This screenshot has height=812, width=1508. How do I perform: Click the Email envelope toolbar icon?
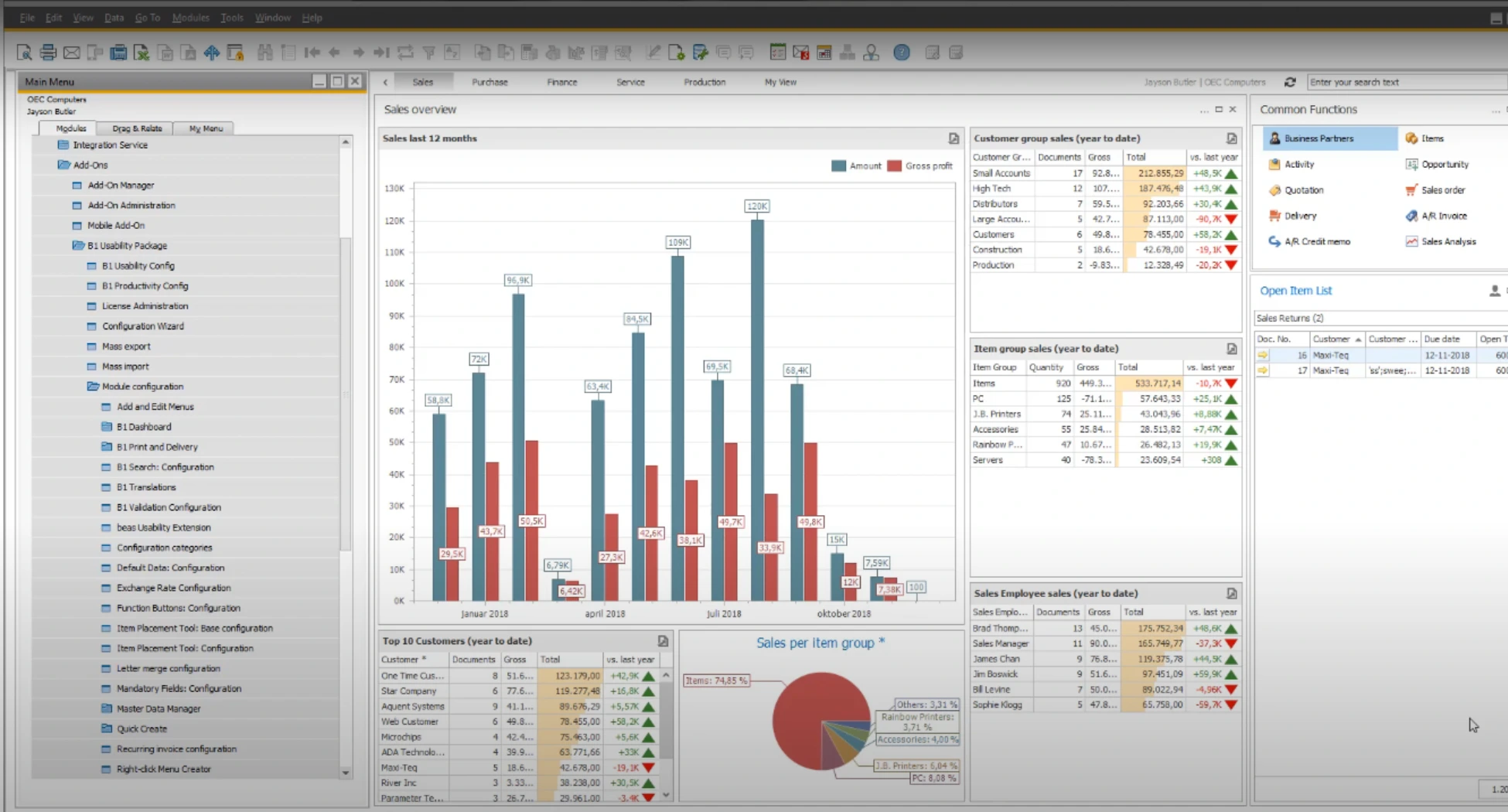tap(72, 53)
